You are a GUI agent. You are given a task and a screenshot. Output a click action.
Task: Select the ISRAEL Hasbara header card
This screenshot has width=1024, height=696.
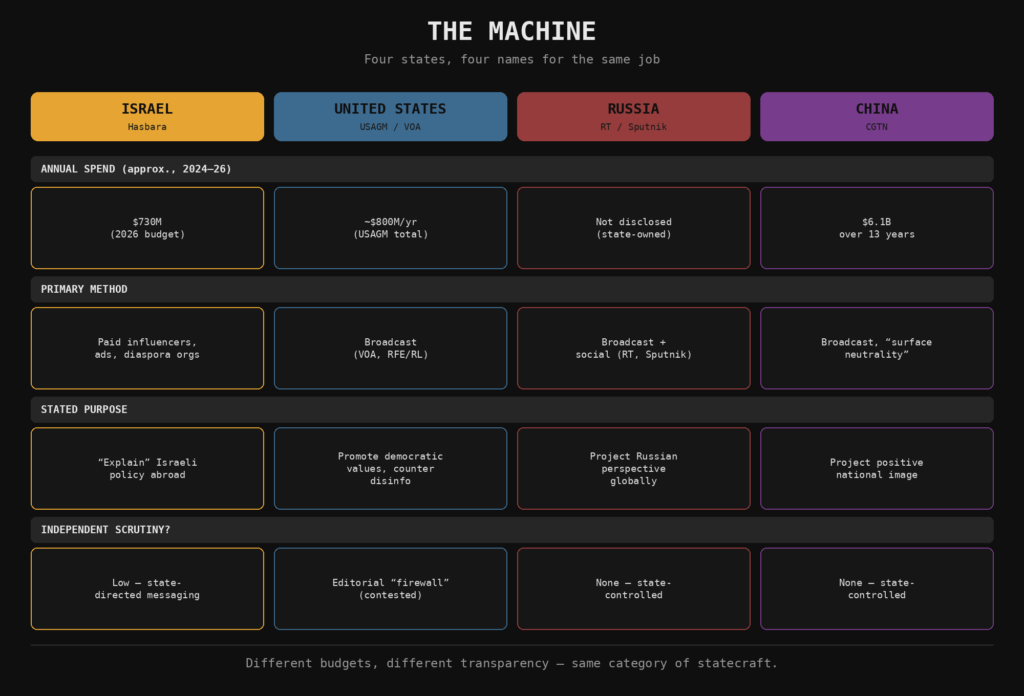point(148,116)
